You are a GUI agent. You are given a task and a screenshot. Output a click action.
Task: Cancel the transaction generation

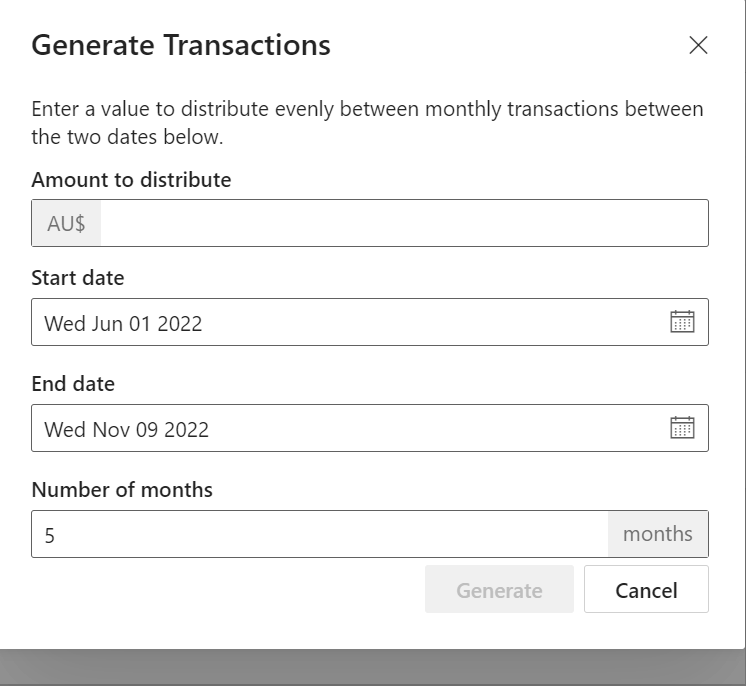pyautogui.click(x=646, y=589)
